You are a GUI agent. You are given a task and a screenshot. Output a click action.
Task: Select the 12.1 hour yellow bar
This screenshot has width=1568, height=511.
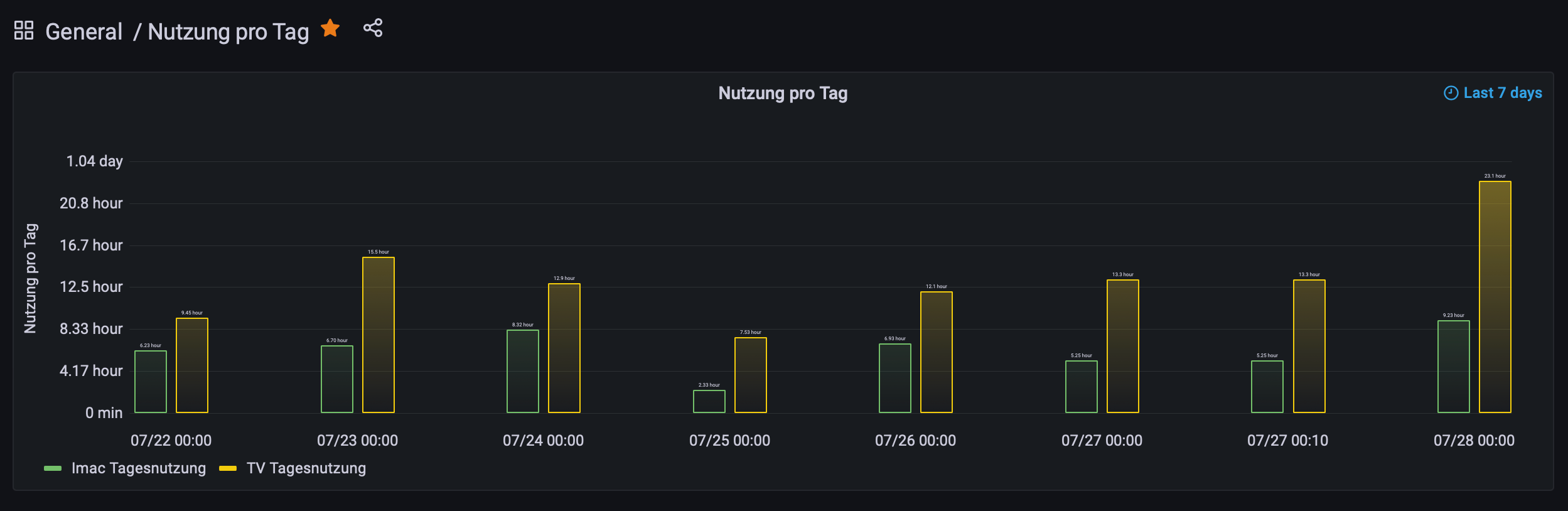tap(936, 352)
